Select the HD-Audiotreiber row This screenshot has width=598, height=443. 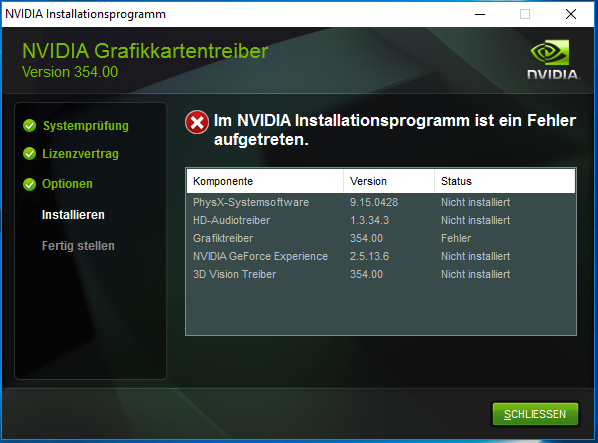(x=381, y=220)
